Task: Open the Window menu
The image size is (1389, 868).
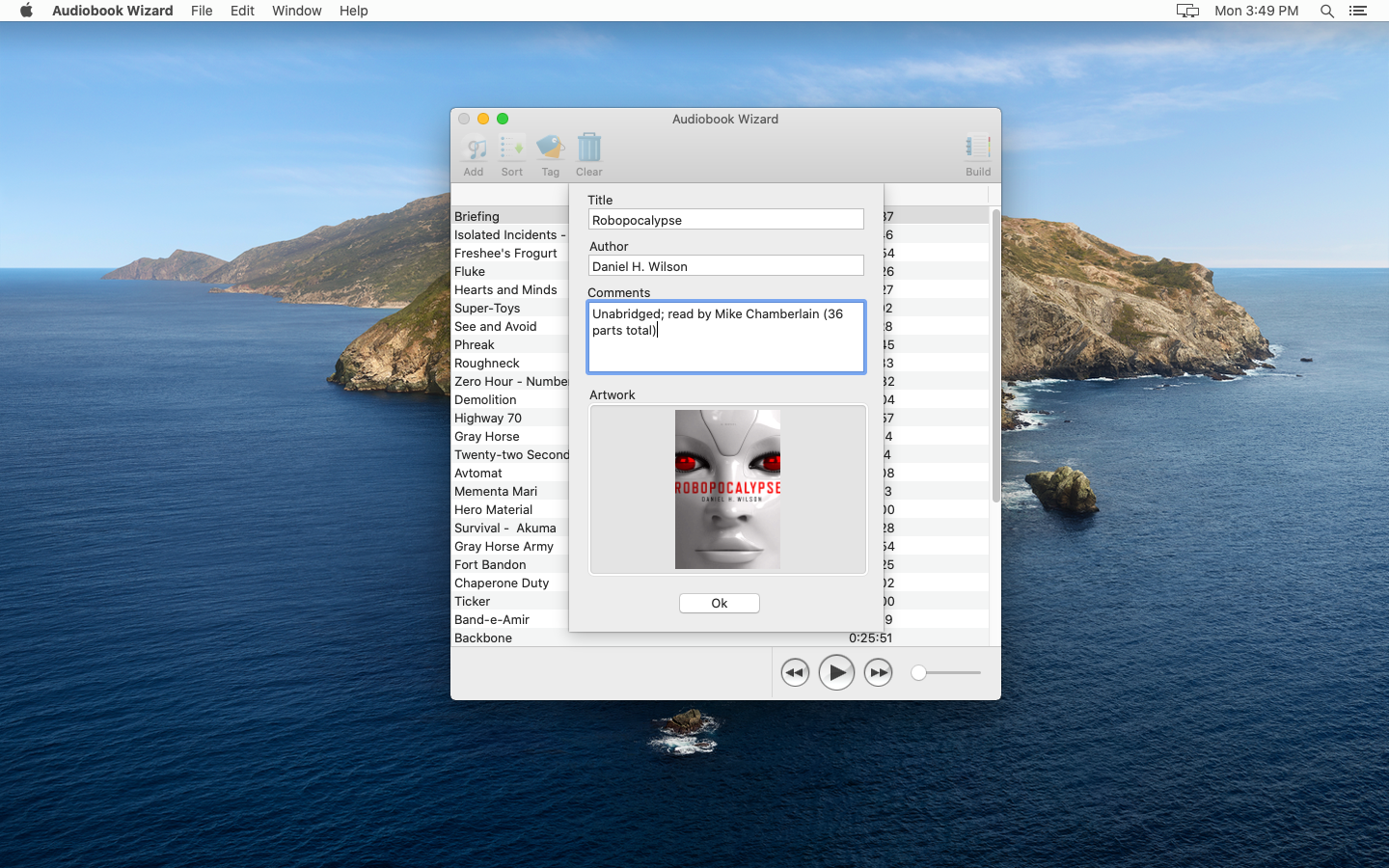Action: [x=296, y=11]
